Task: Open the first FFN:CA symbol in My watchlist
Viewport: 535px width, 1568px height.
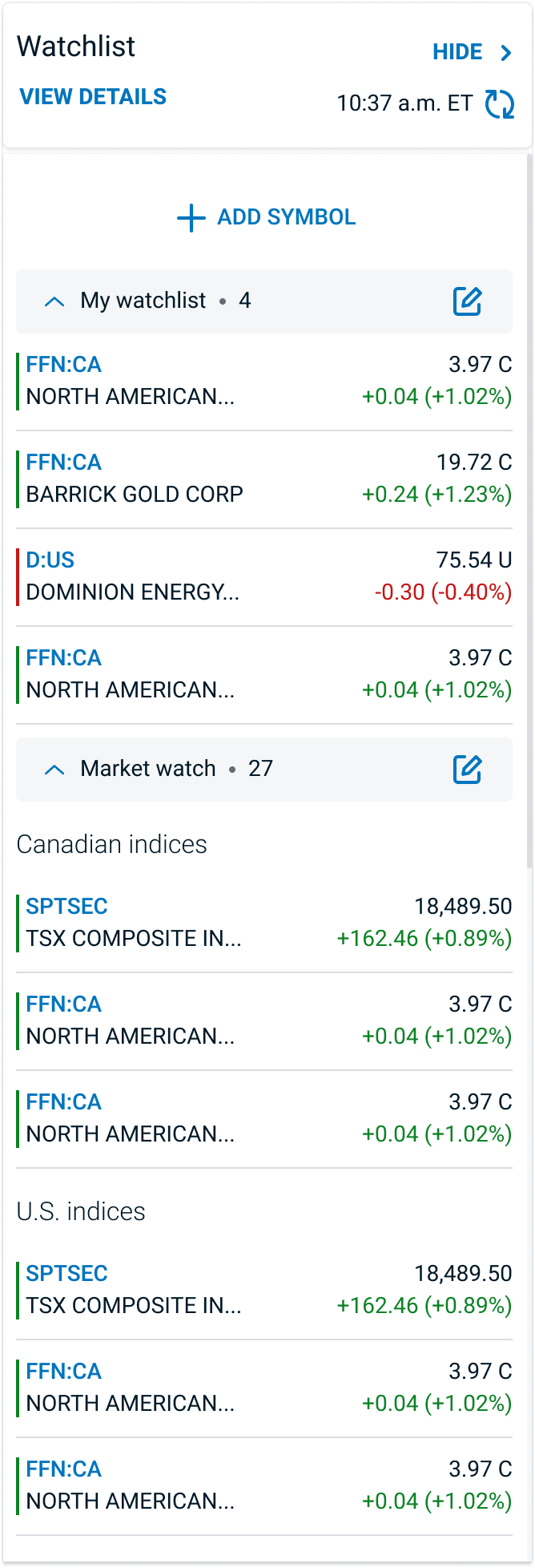Action: pyautogui.click(x=64, y=365)
